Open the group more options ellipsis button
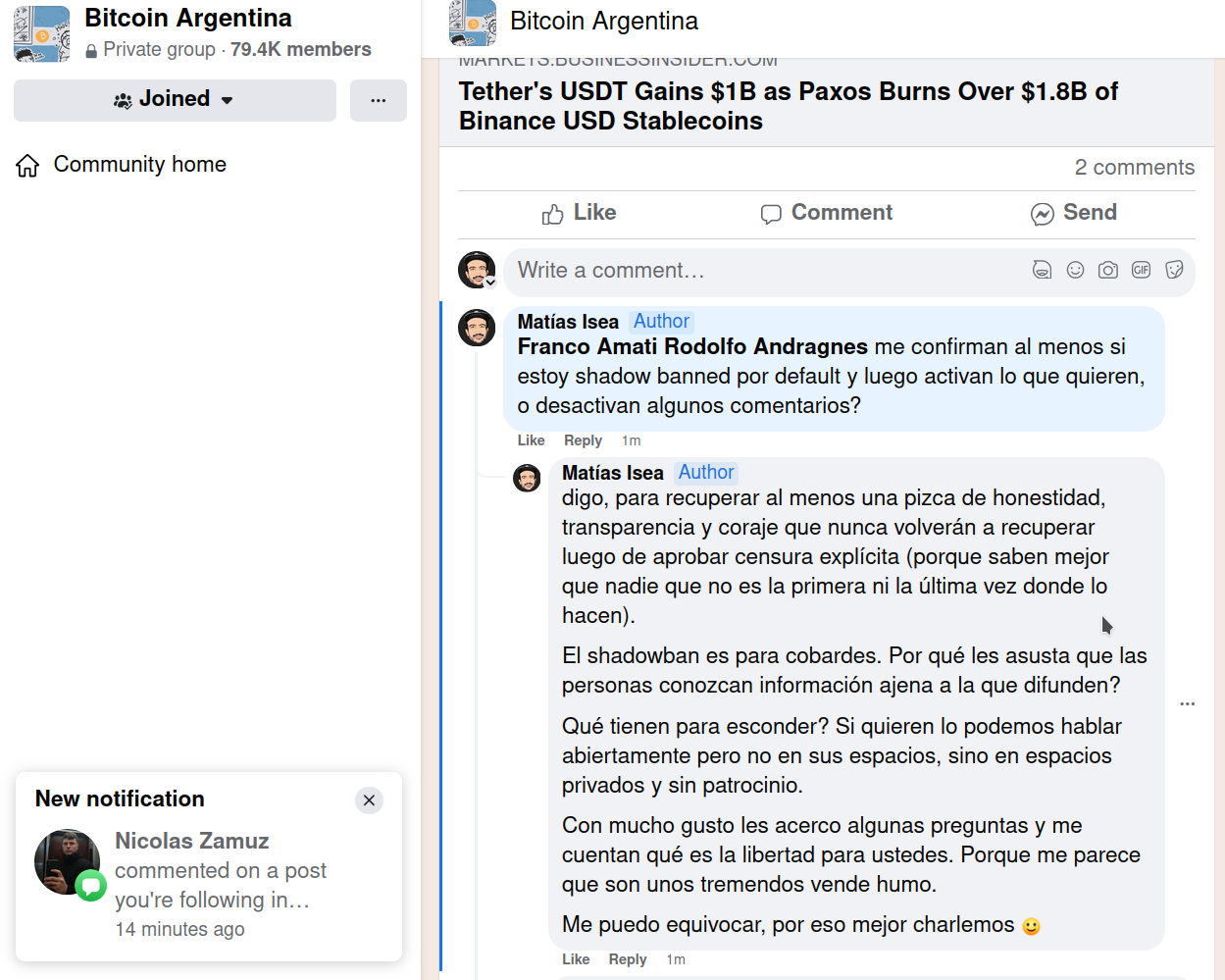Image resolution: width=1225 pixels, height=980 pixels. tap(378, 100)
